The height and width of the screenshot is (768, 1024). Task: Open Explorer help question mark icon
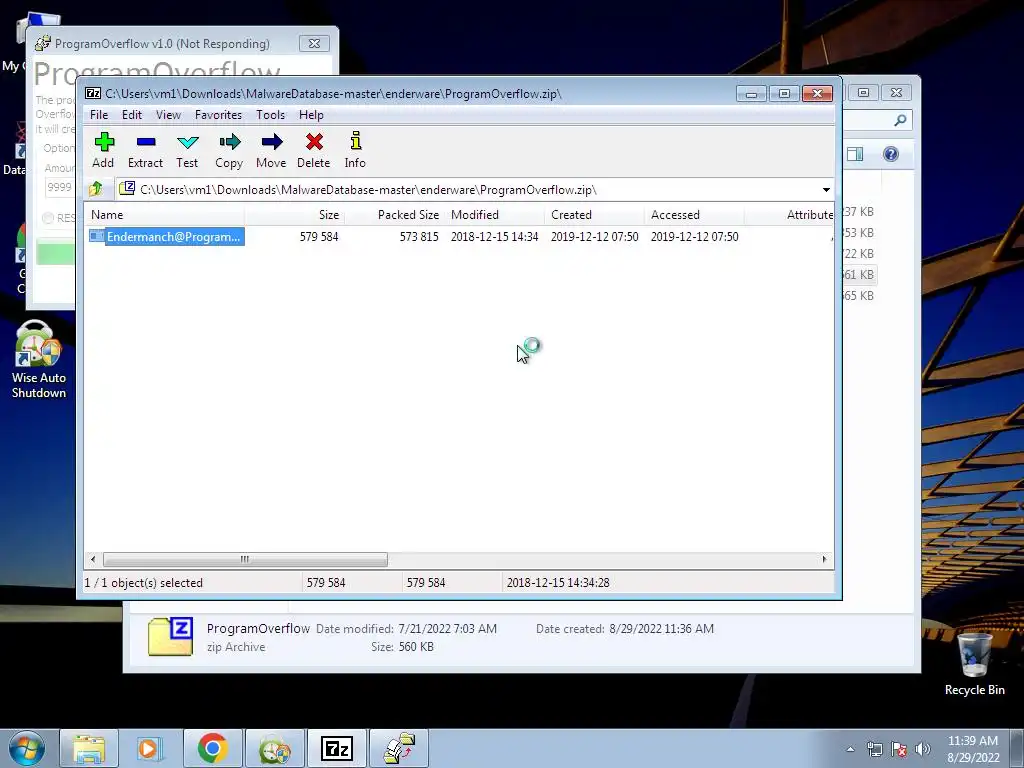coord(891,154)
